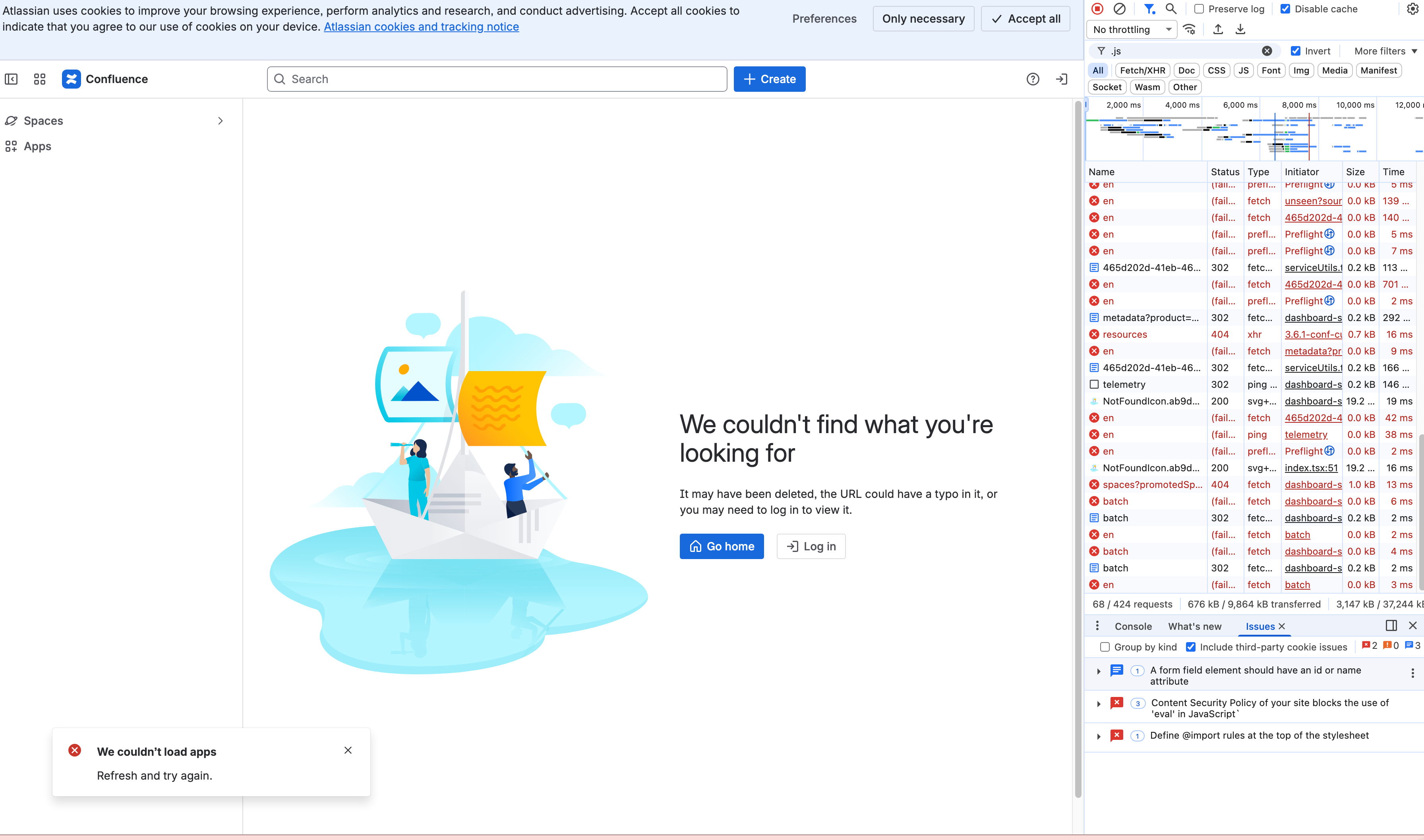Viewport: 1424px width, 840px height.
Task: Switch to the Console drawer tab
Action: [1132, 626]
